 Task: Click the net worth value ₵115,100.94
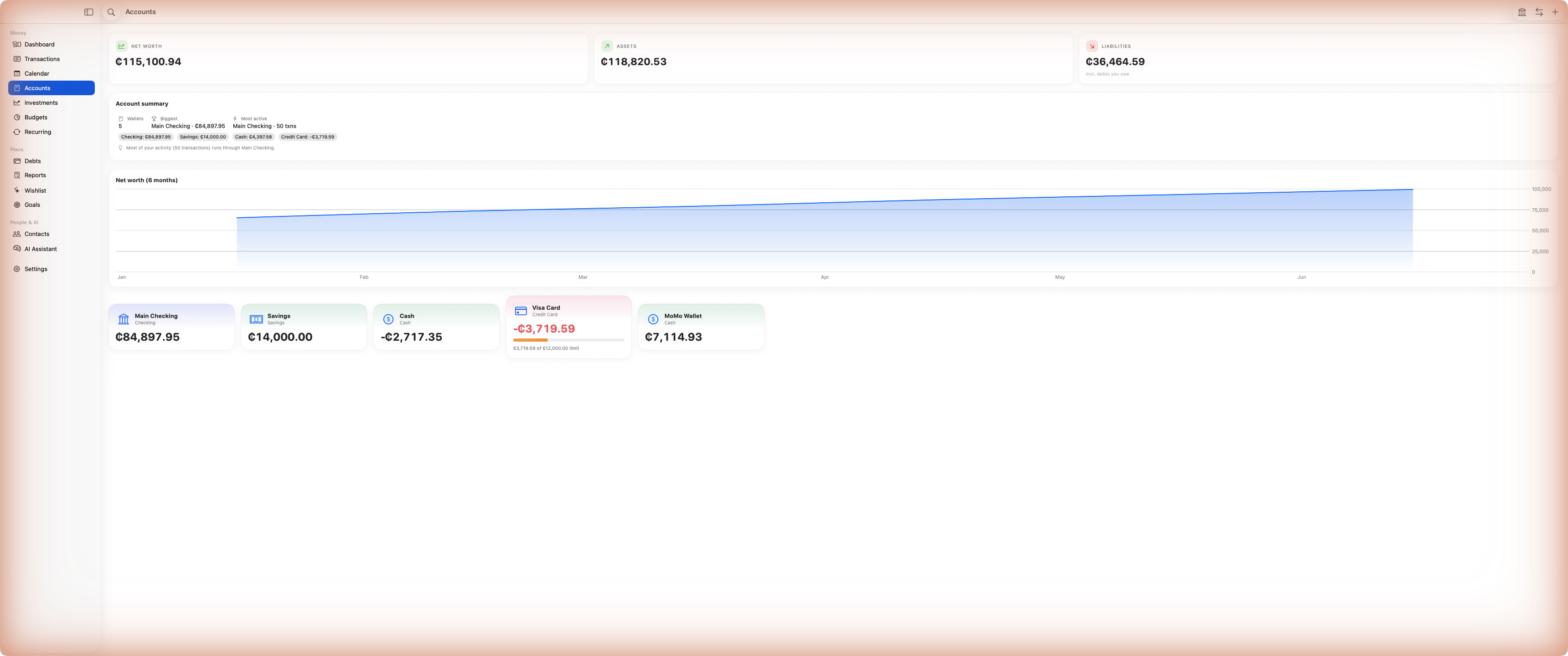(x=149, y=62)
